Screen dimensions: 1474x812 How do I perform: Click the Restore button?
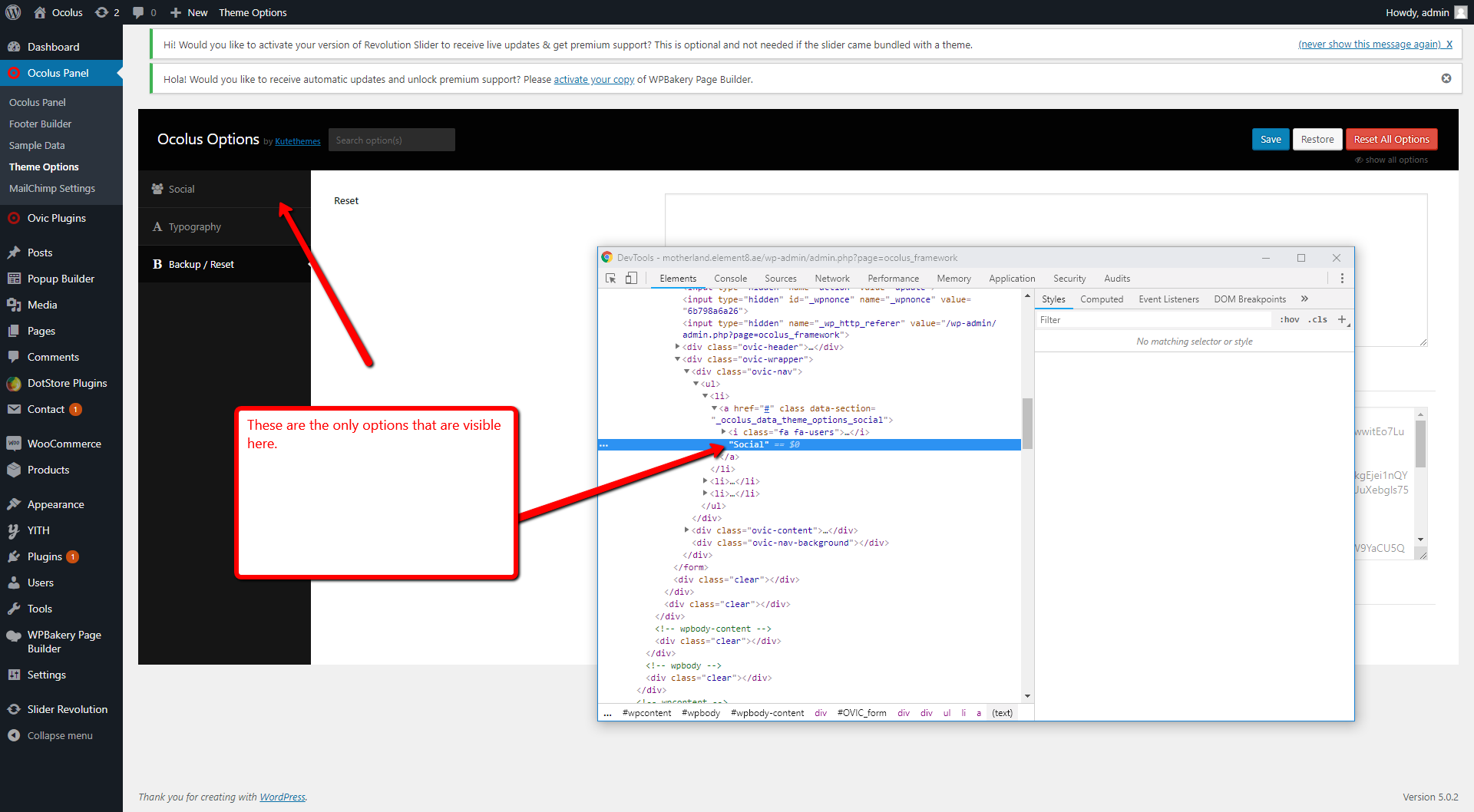[x=1317, y=139]
